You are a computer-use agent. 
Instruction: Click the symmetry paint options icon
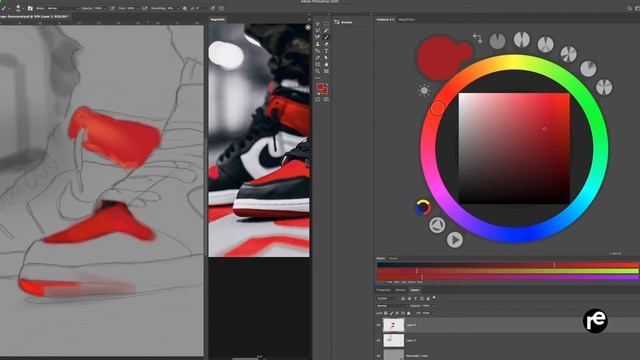221,8
